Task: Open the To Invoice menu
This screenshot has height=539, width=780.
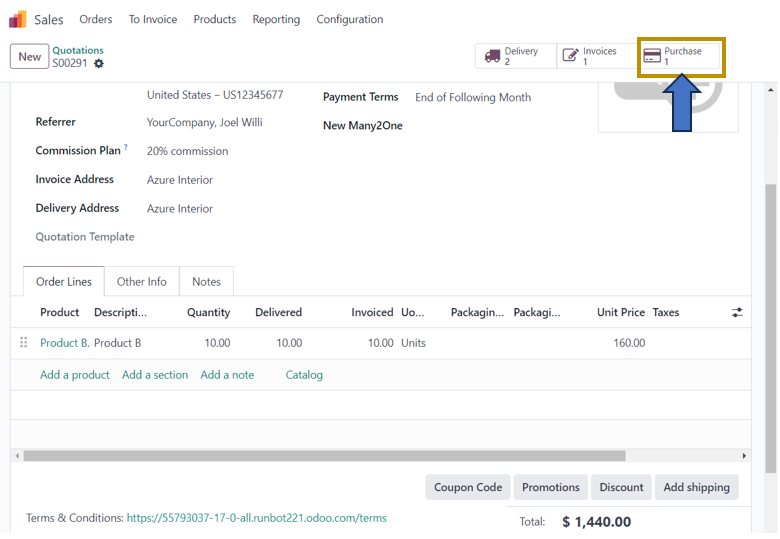Action: 153,20
